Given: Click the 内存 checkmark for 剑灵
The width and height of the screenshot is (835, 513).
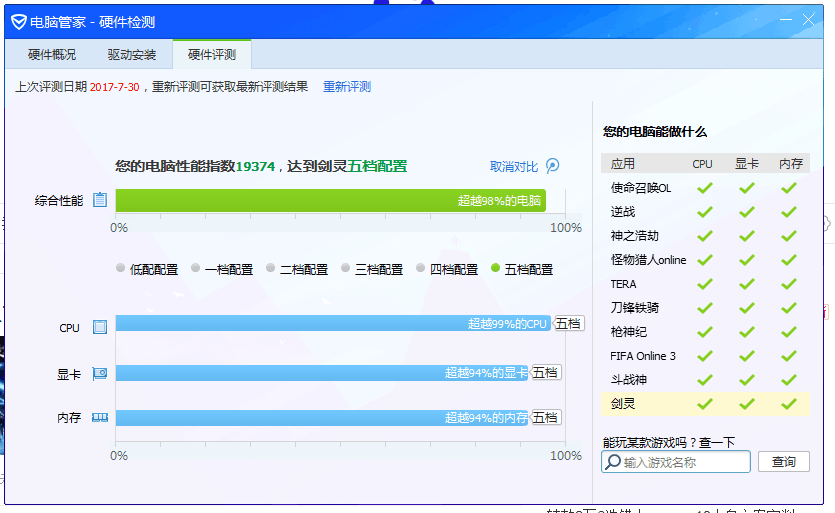Looking at the screenshot, I should 789,404.
